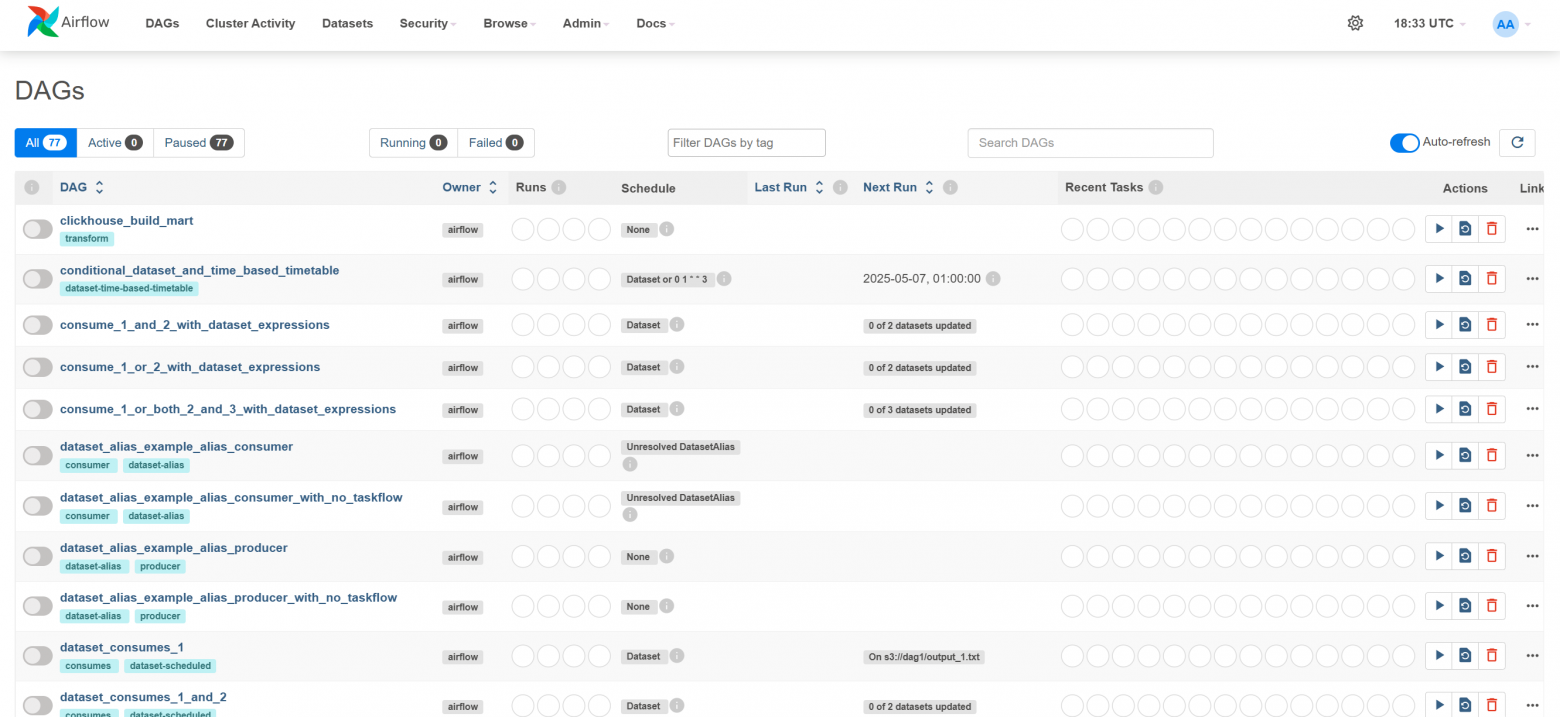Screen dimensions: 1560x717
Task: Reparse consume_1_and_2_with_dataset_expressions DAG
Action: tap(1465, 325)
